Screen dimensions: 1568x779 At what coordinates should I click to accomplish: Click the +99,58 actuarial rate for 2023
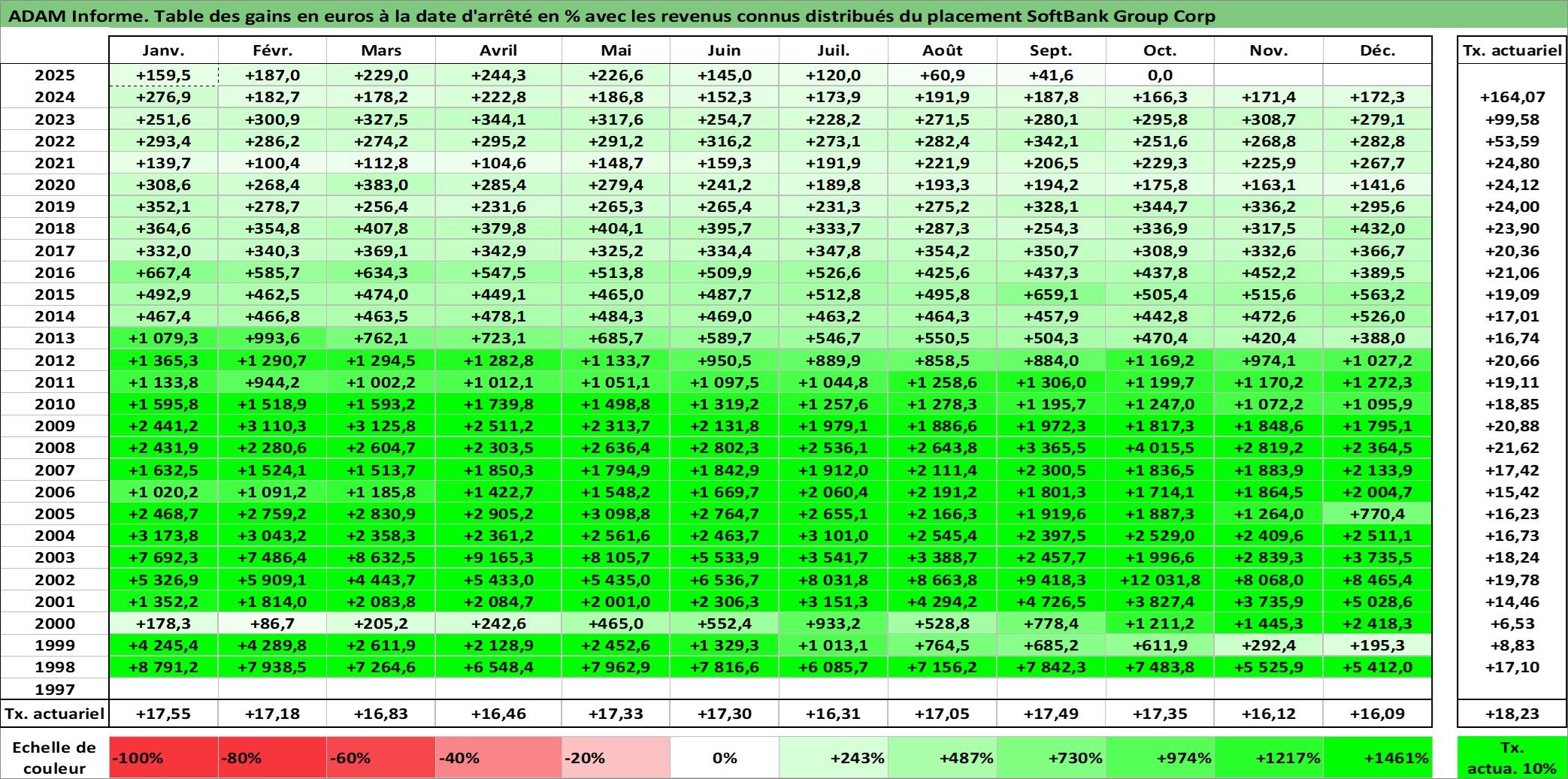coord(1512,119)
